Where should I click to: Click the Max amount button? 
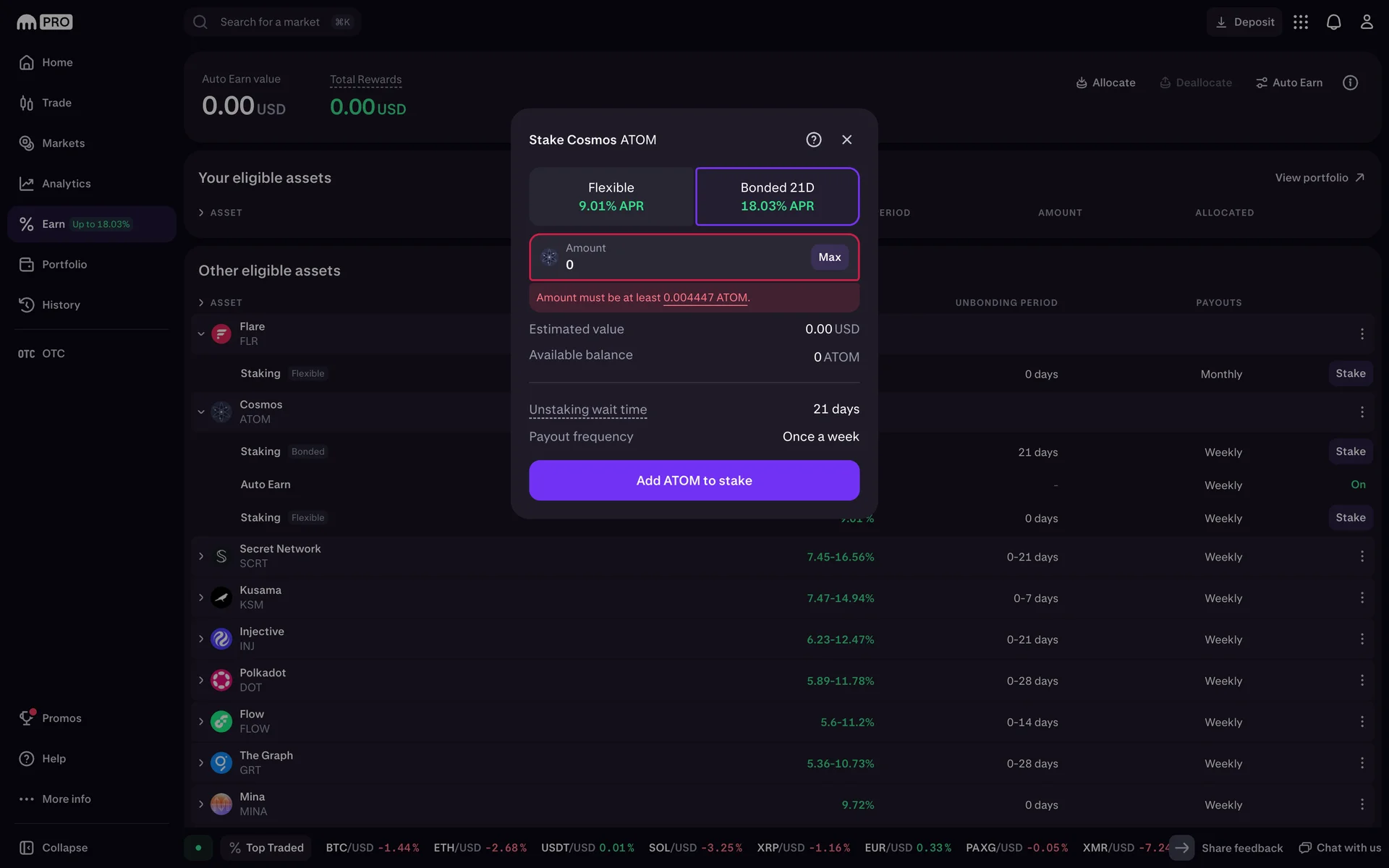click(x=829, y=258)
